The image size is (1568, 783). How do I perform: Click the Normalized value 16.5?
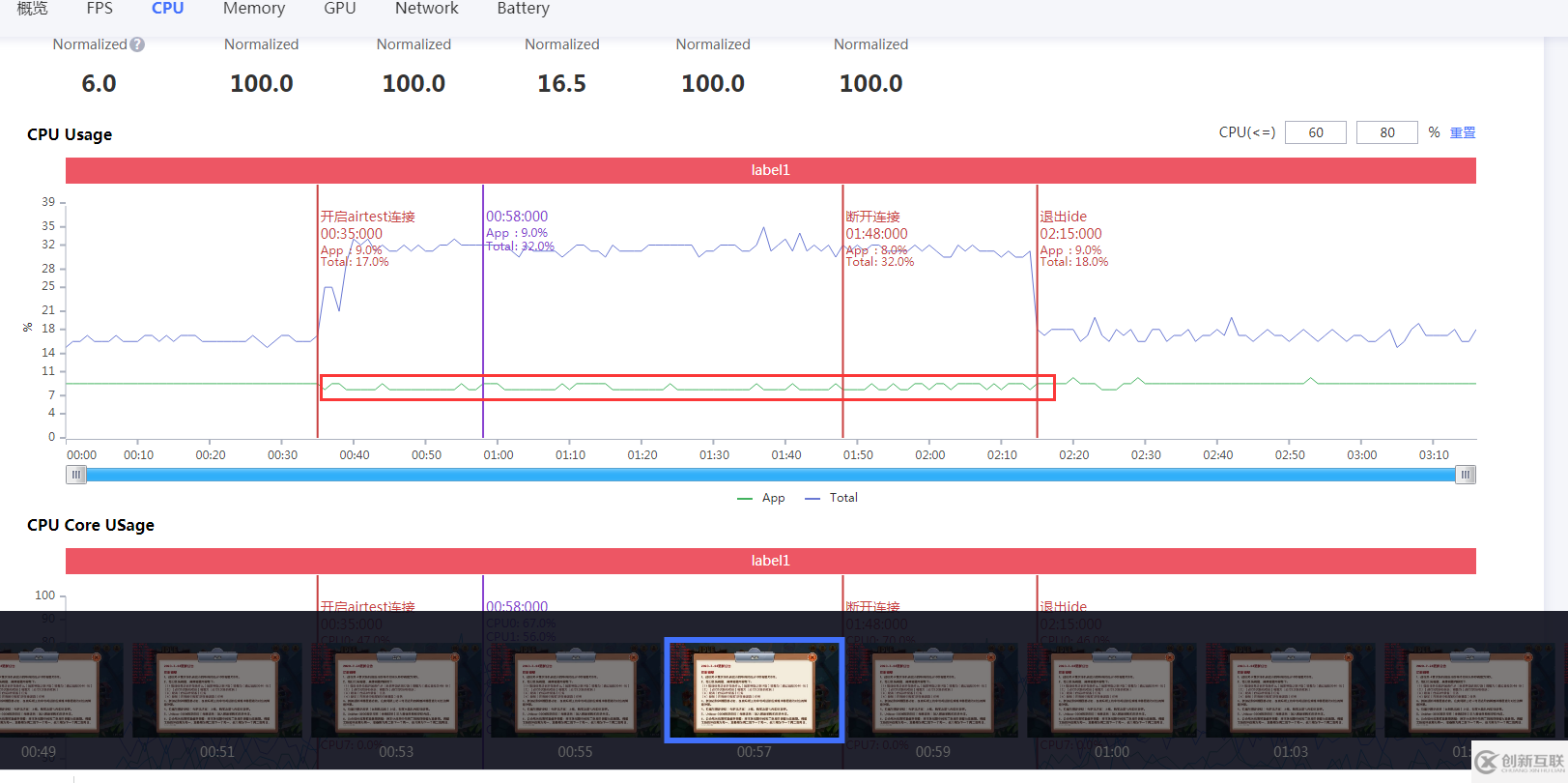[x=562, y=84]
